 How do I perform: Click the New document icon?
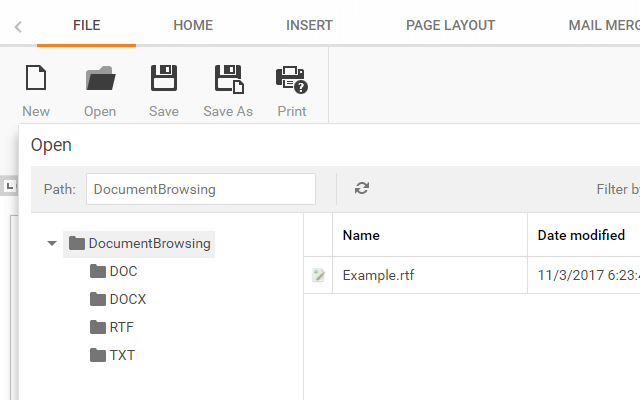[x=36, y=79]
